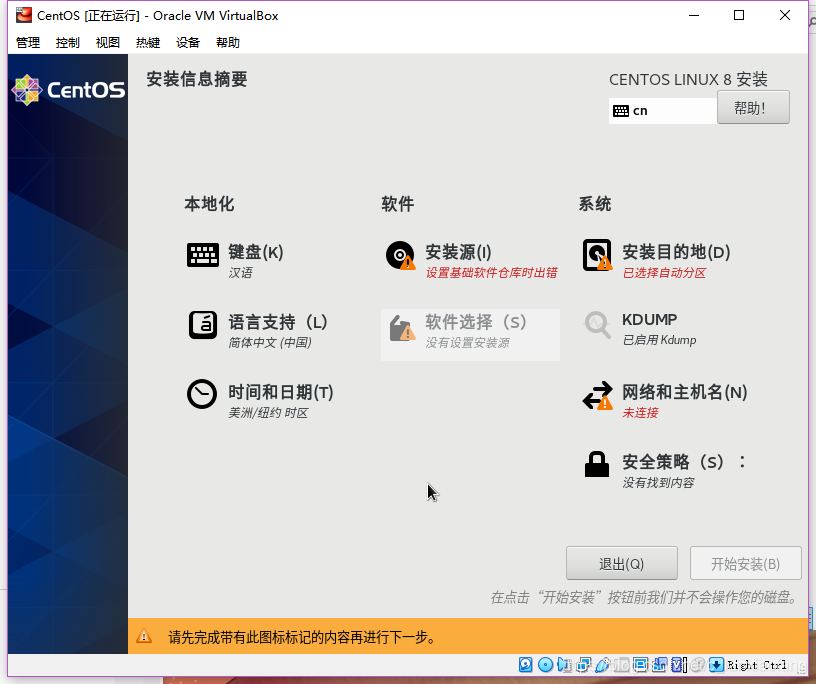Open the 安全策略(S) padlock icon
816x684 pixels.
[x=597, y=464]
